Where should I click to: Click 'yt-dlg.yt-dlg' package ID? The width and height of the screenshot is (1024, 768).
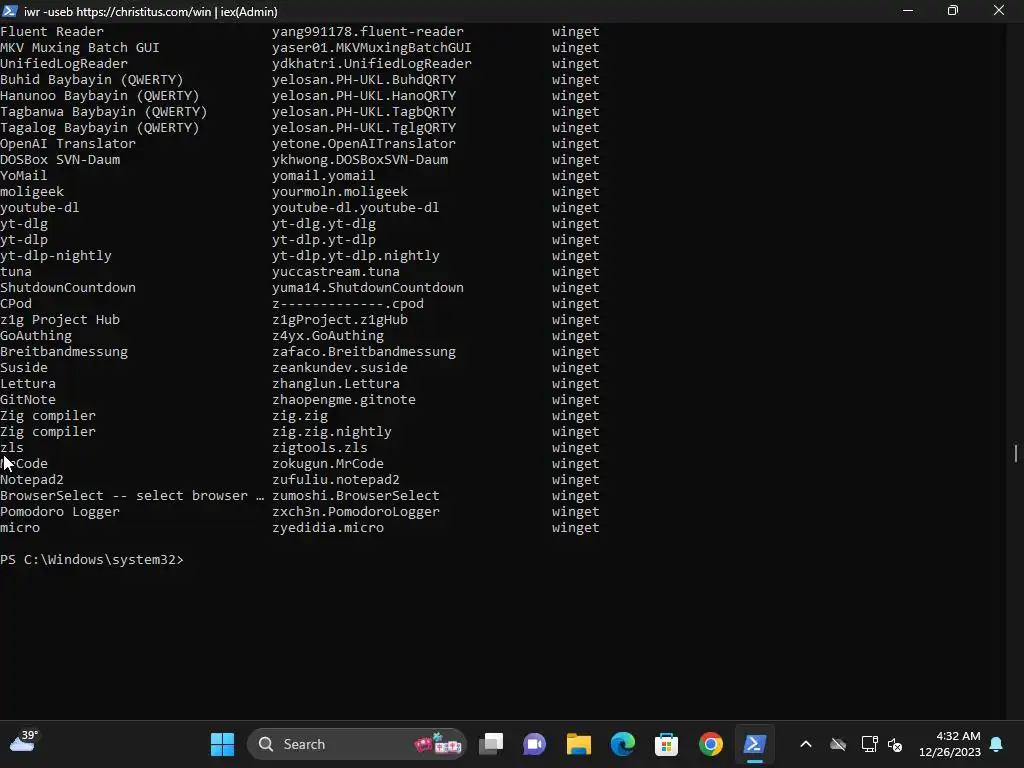tap(324, 223)
